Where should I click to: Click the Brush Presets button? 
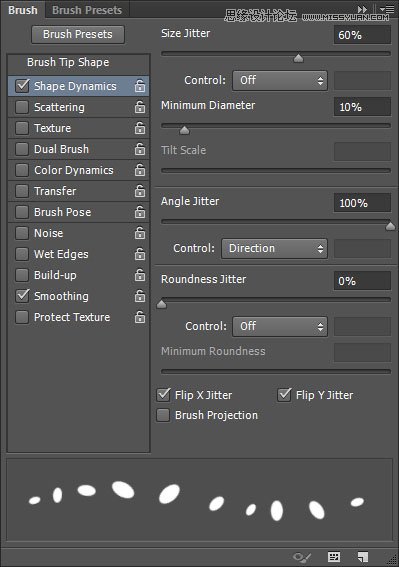[x=78, y=34]
